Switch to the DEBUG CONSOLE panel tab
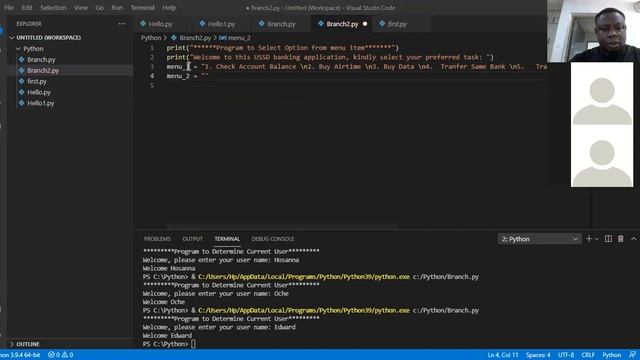 tap(273, 239)
